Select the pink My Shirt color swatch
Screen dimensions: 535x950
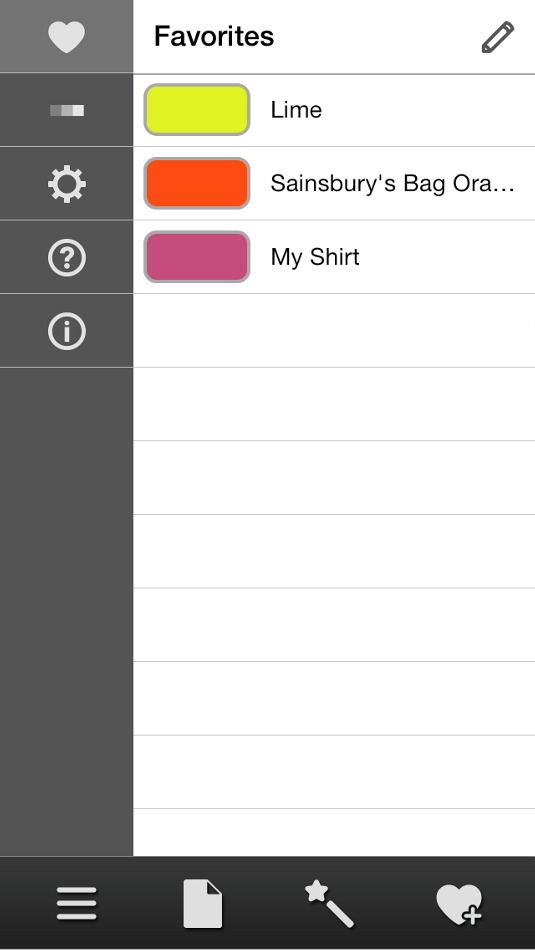(197, 257)
